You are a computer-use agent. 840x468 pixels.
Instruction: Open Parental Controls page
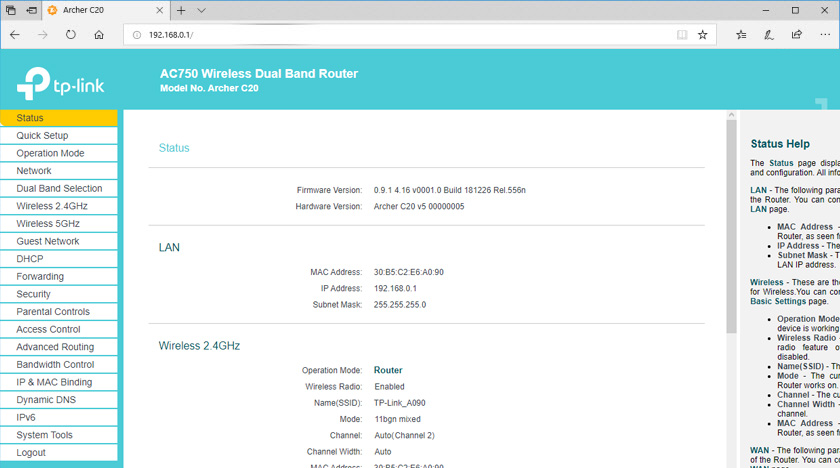point(59,312)
